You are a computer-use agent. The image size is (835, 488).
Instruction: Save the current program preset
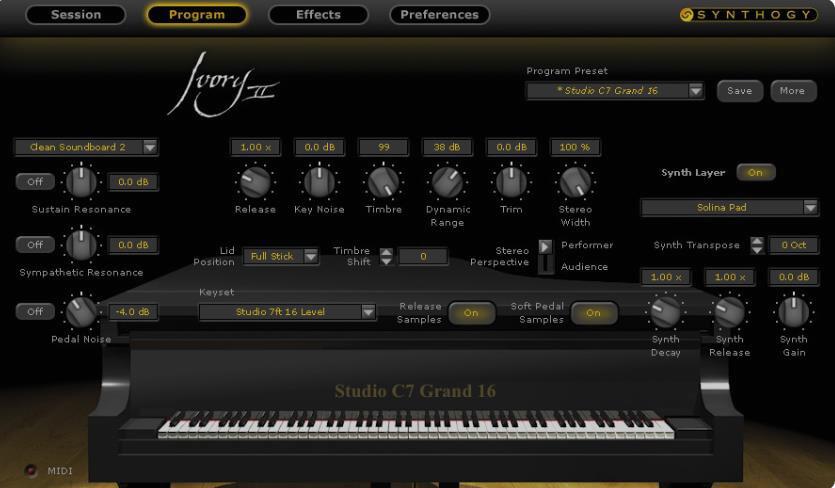(x=740, y=91)
